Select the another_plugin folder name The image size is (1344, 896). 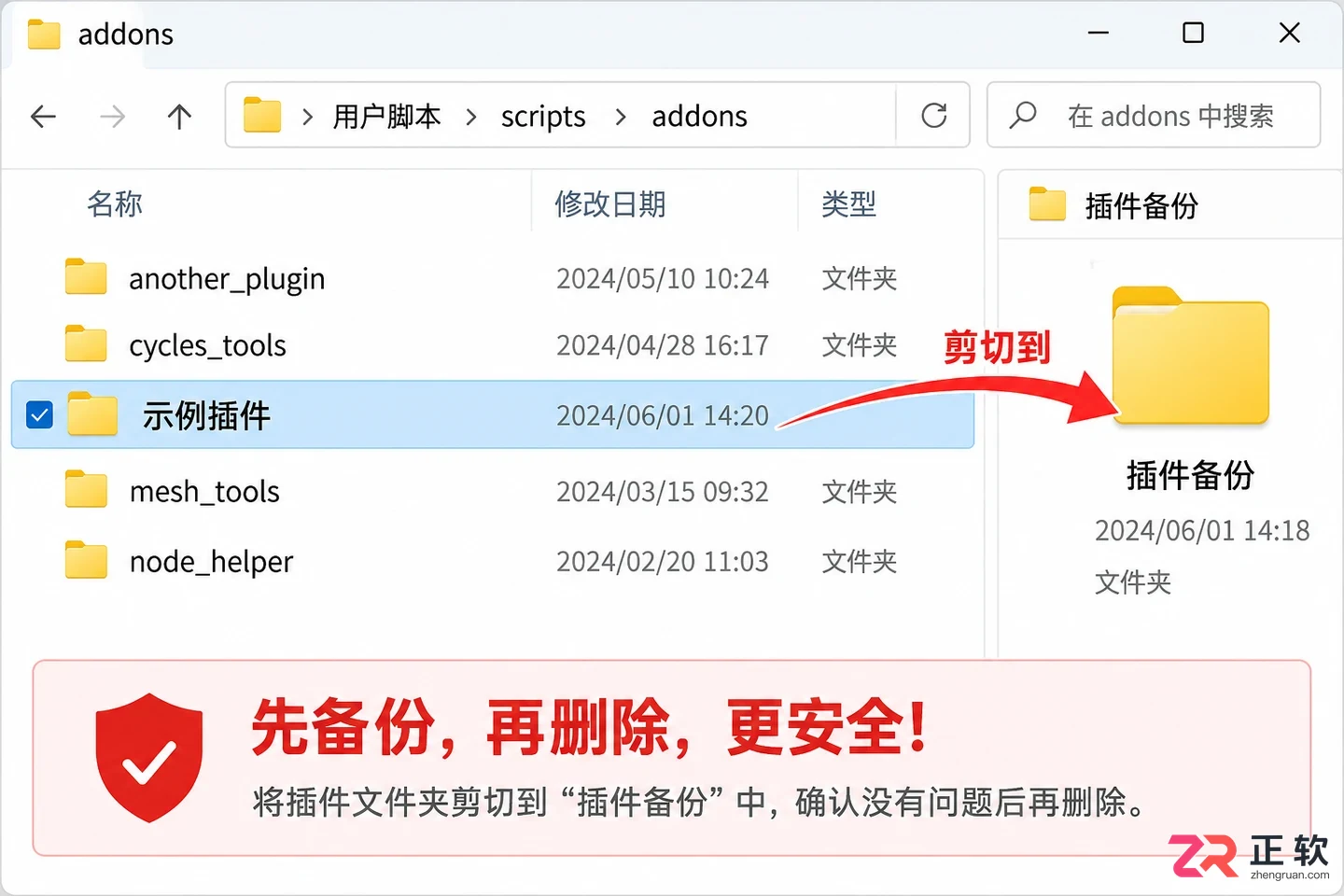(227, 278)
